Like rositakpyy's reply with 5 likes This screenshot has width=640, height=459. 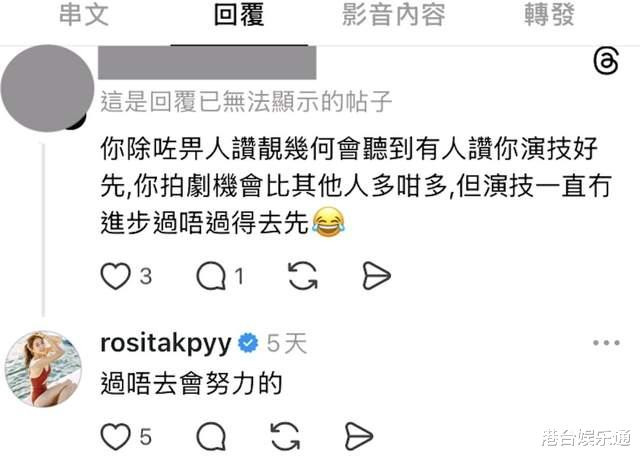[x=116, y=436]
